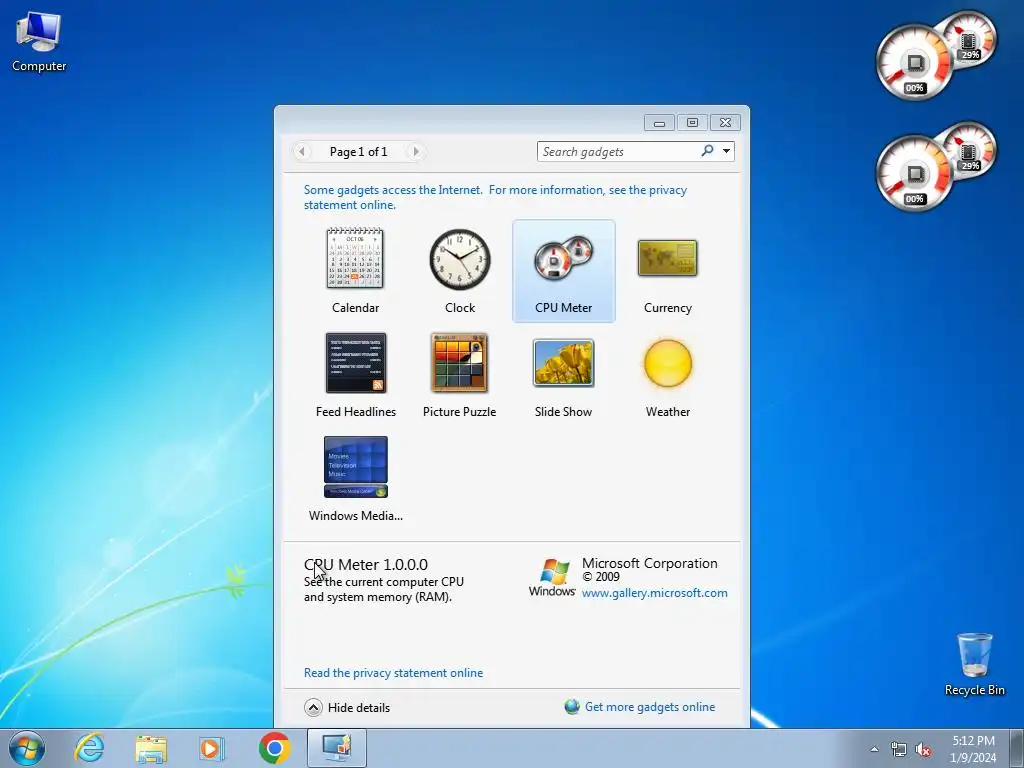1024x768 pixels.
Task: Open the Start menu
Action: click(x=27, y=748)
